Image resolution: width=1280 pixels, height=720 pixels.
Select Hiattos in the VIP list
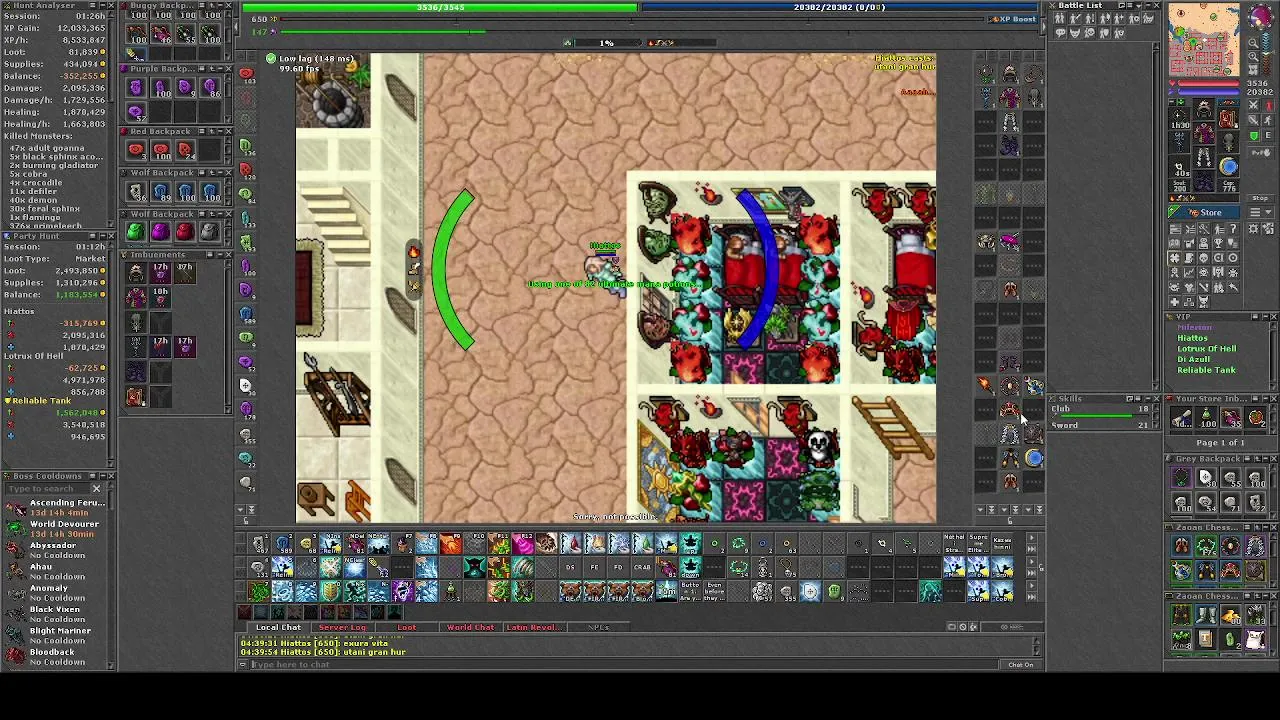(x=1191, y=338)
